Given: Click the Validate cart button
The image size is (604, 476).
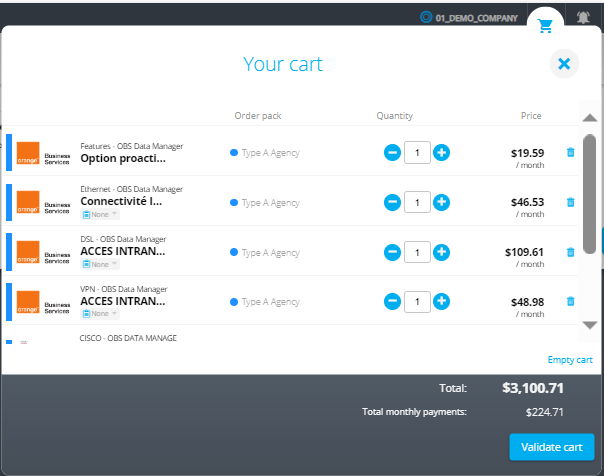Looking at the screenshot, I should 552,447.
